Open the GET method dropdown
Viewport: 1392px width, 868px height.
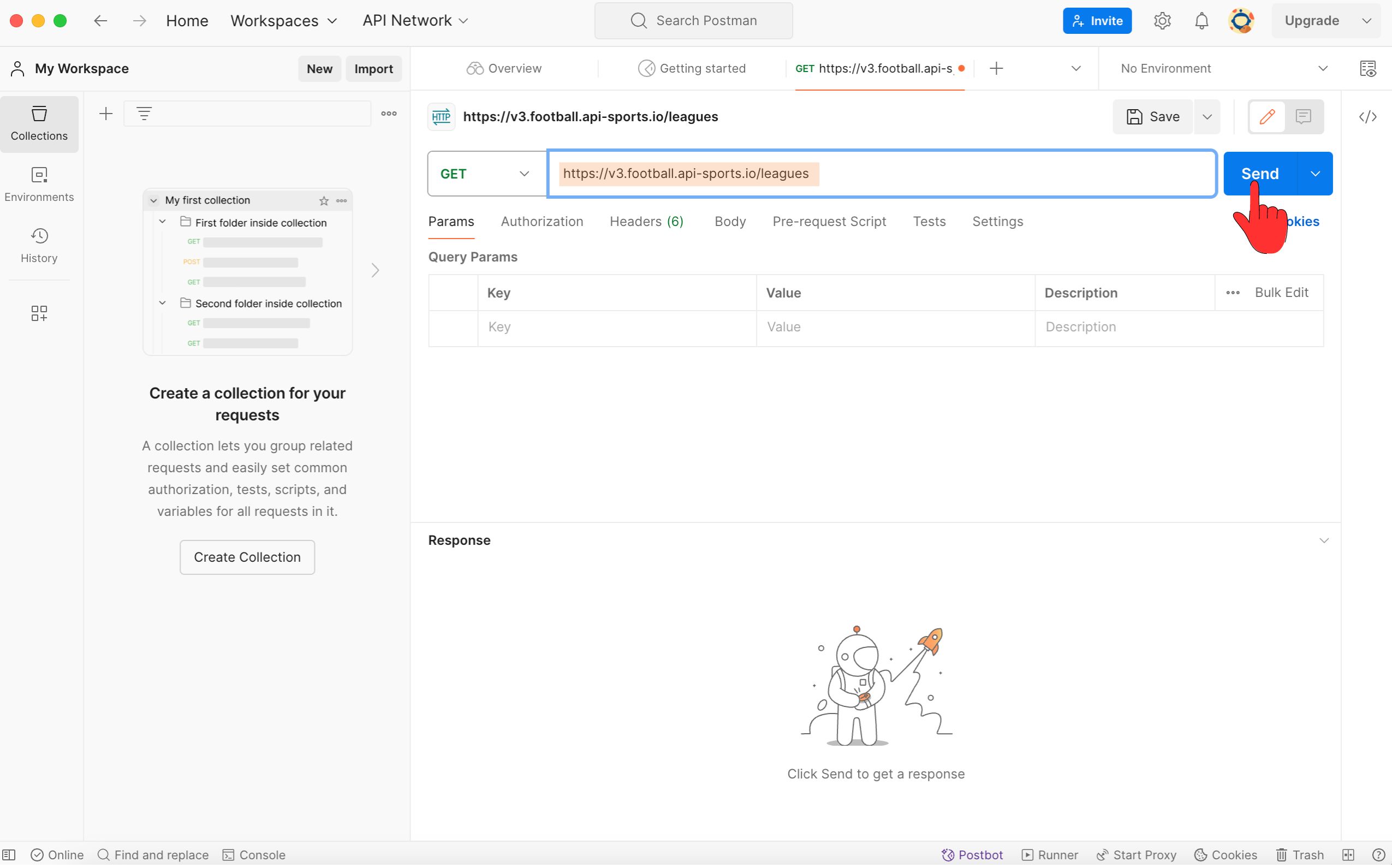487,174
